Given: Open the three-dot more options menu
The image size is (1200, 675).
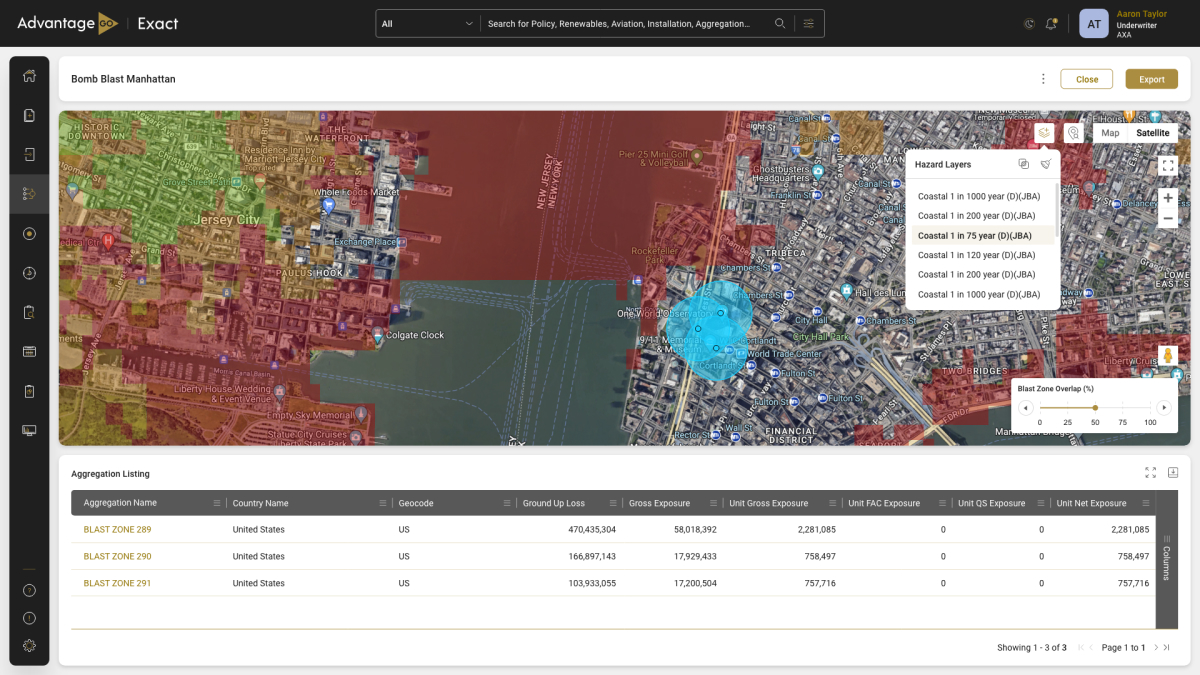Looking at the screenshot, I should pos(1043,79).
